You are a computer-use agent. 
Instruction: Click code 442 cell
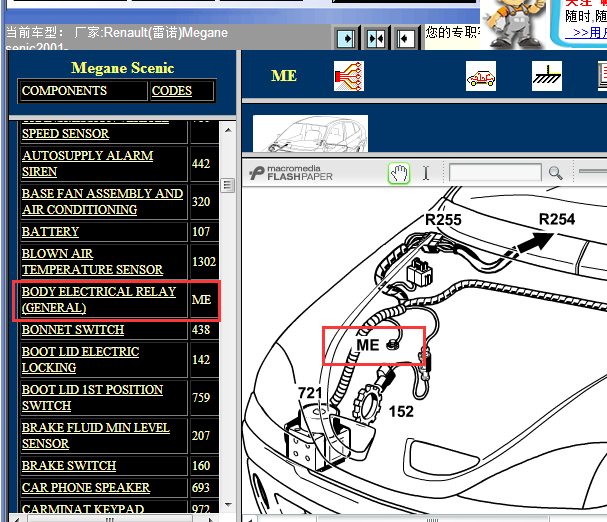(204, 163)
